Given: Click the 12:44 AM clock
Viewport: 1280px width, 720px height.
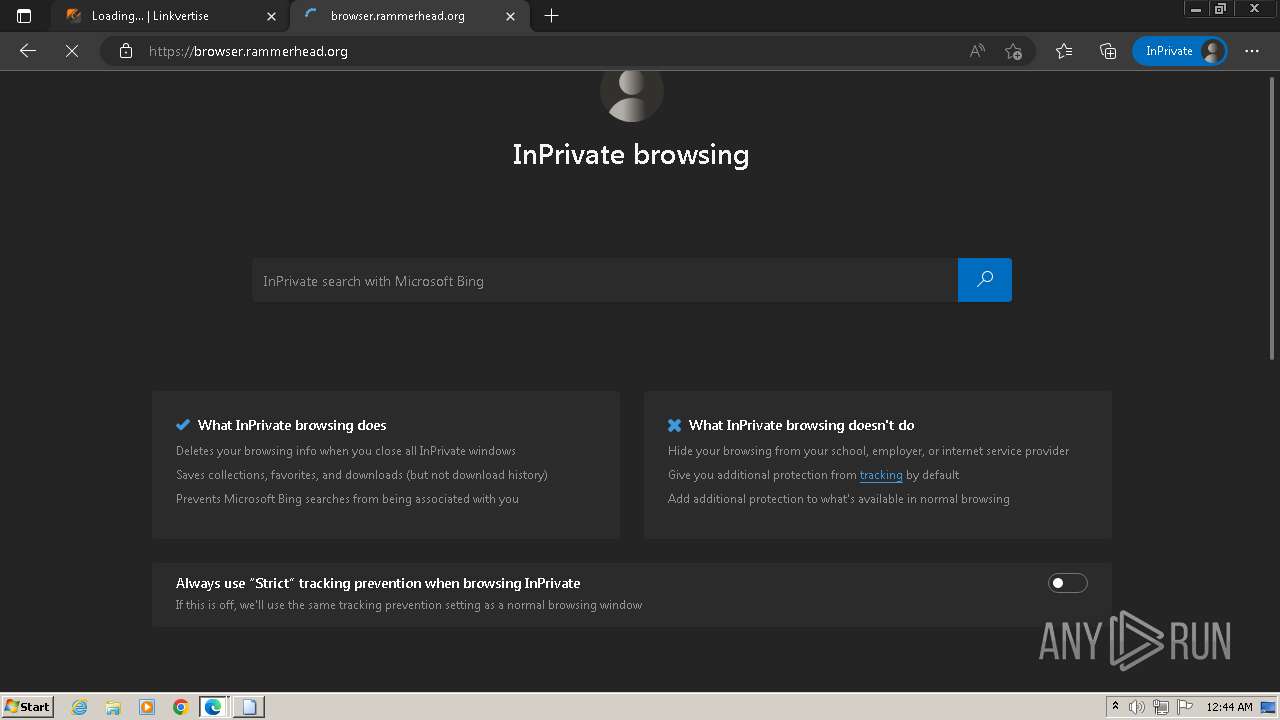Looking at the screenshot, I should (1229, 707).
